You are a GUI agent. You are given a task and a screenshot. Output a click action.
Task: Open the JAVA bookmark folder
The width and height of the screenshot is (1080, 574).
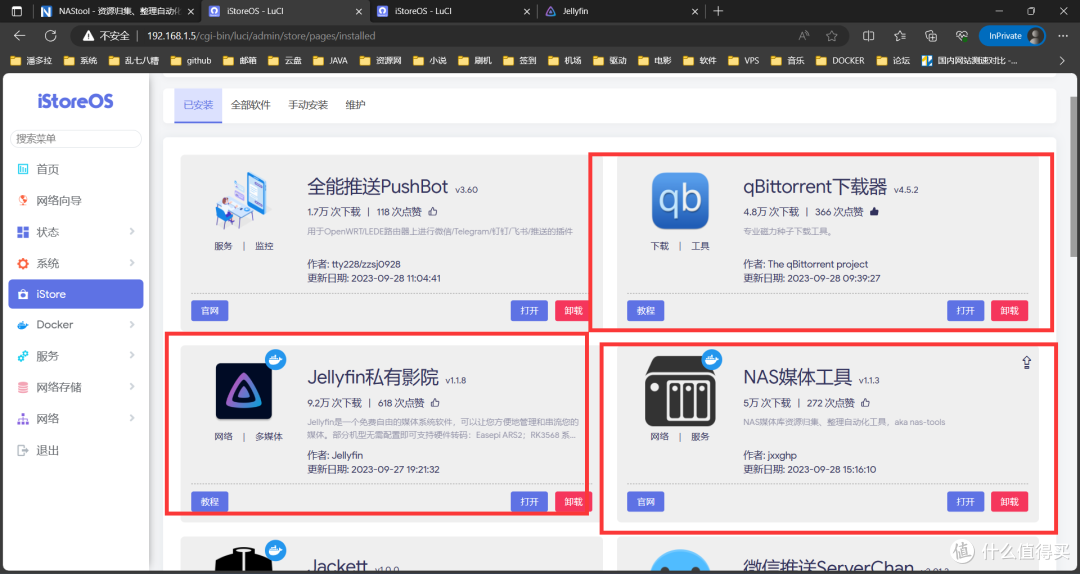330,61
